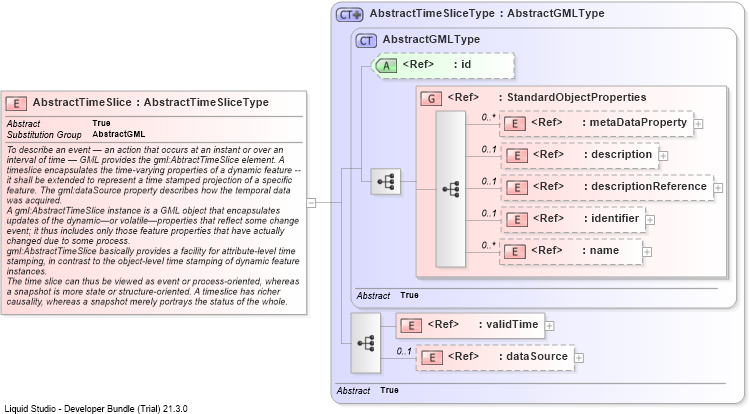This screenshot has height=414, width=749.
Task: Select '<Ref> : descriptionReference' label
Action: coord(620,187)
